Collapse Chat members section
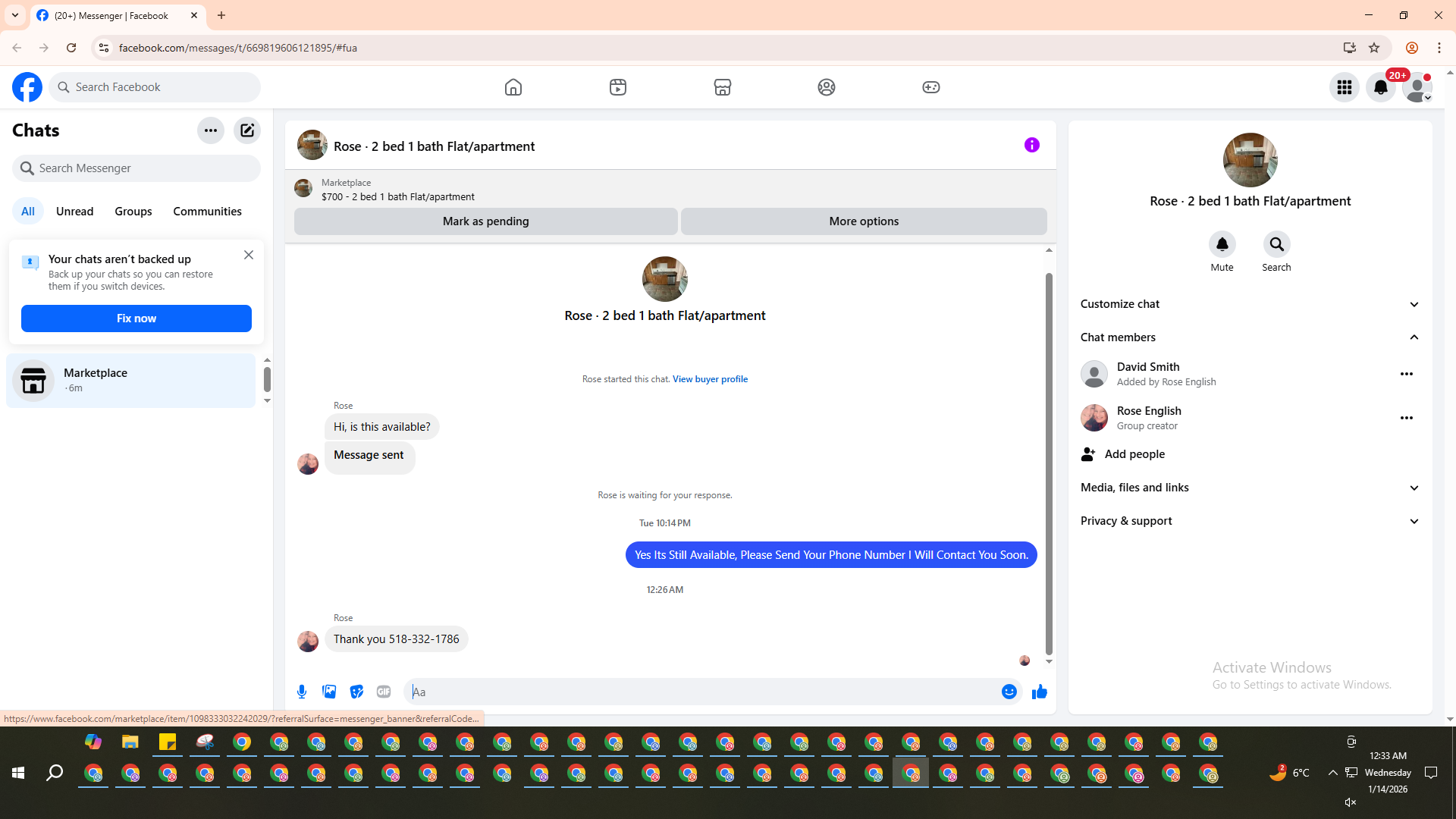 coord(1249,337)
